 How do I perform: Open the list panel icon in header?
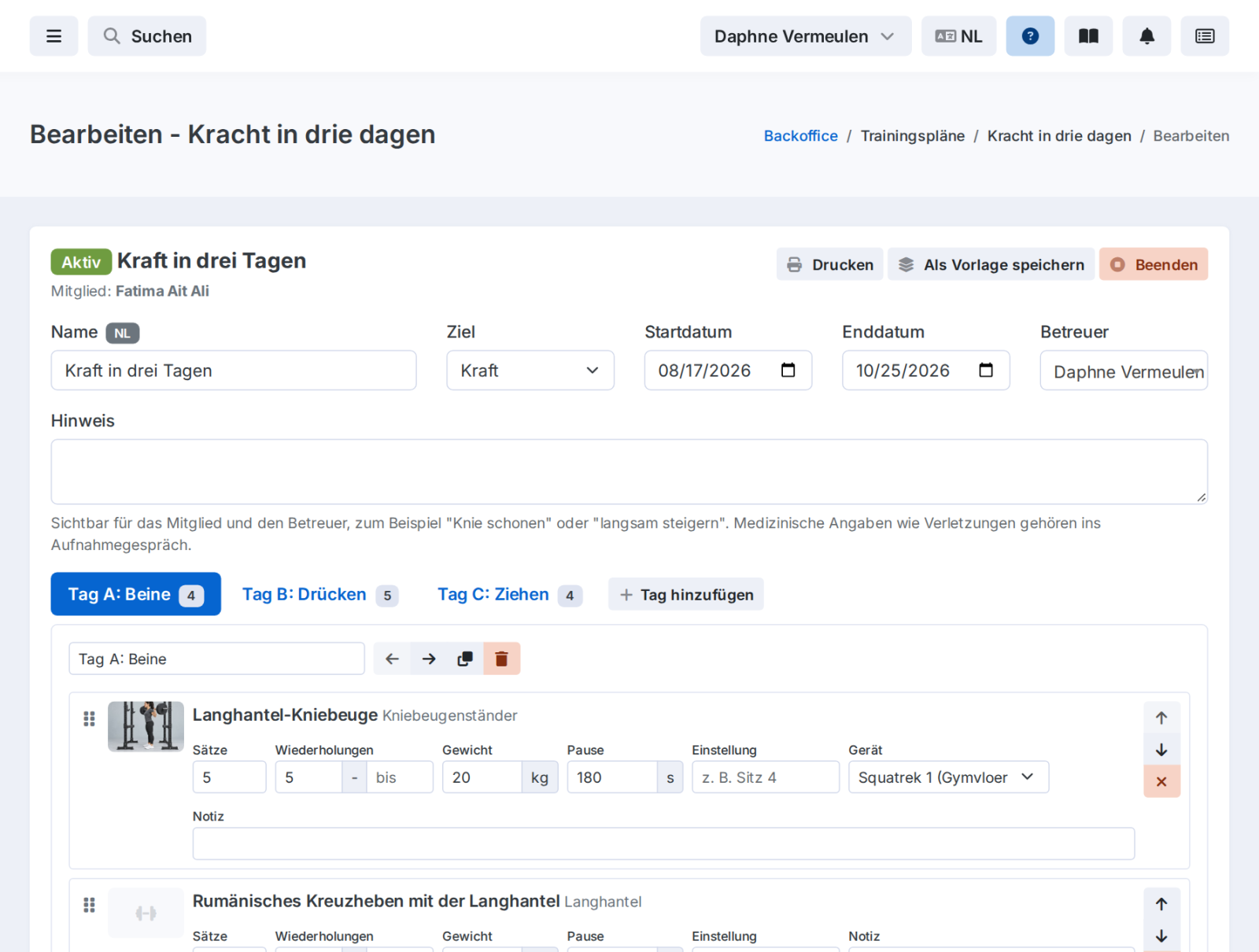coord(1205,36)
